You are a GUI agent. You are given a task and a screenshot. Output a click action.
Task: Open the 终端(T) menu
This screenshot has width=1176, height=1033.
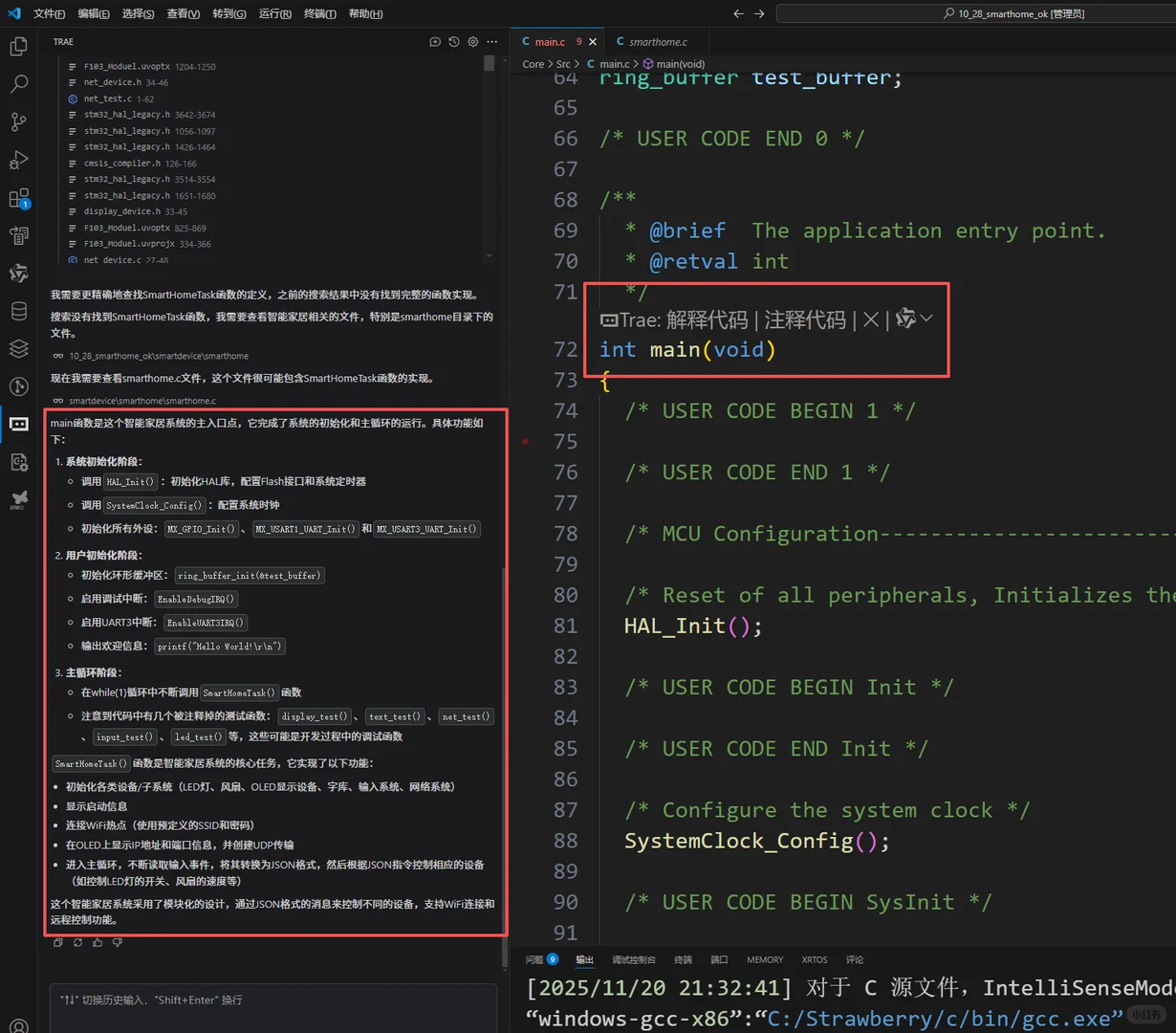pyautogui.click(x=320, y=13)
